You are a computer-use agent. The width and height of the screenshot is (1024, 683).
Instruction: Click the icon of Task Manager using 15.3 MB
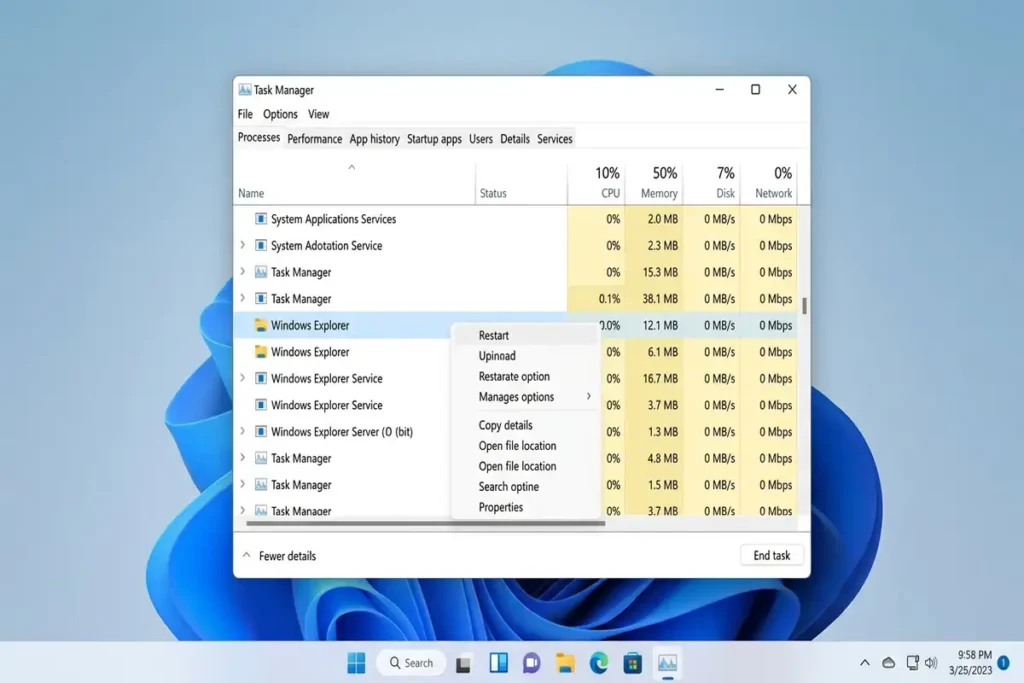tap(261, 272)
